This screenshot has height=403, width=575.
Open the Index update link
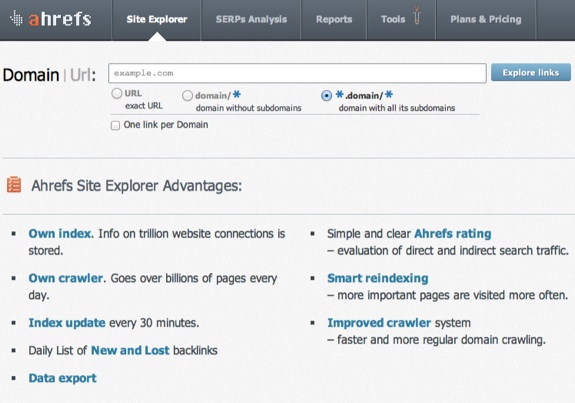pyautogui.click(x=67, y=323)
